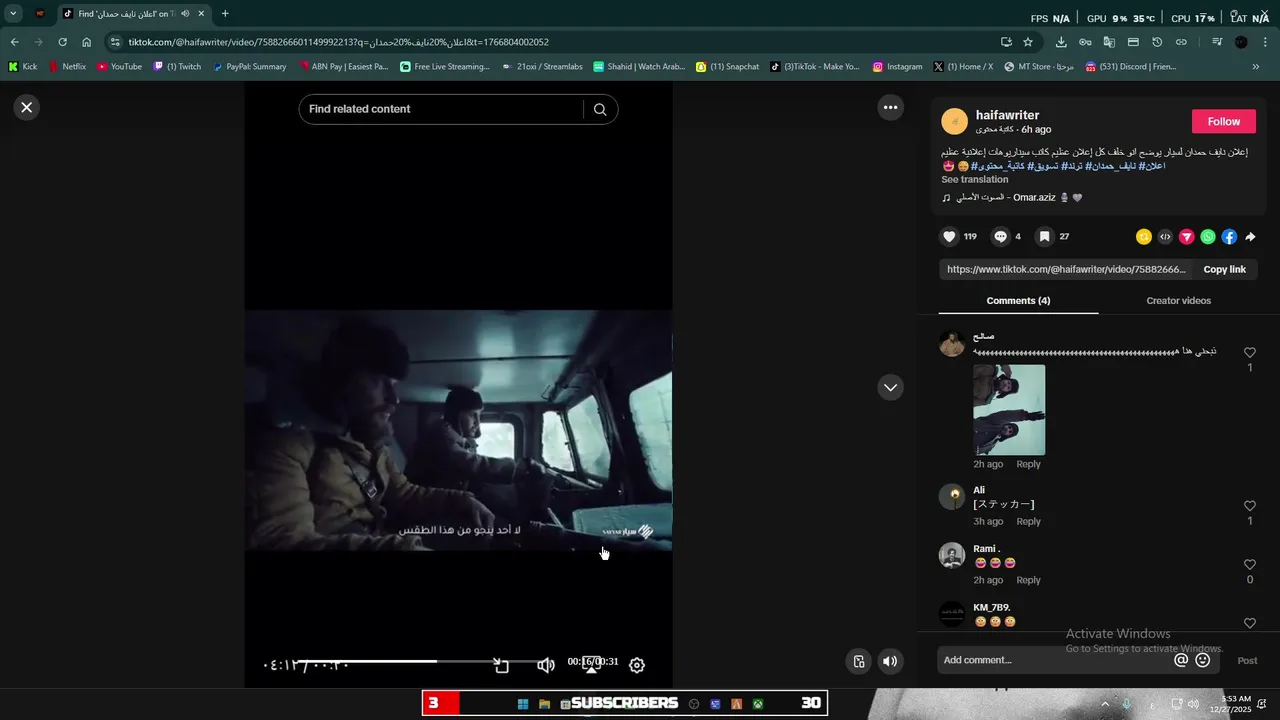Image resolution: width=1280 pixels, height=720 pixels.
Task: Mute tab via speaker icon on TikTok tab
Action: point(185,14)
